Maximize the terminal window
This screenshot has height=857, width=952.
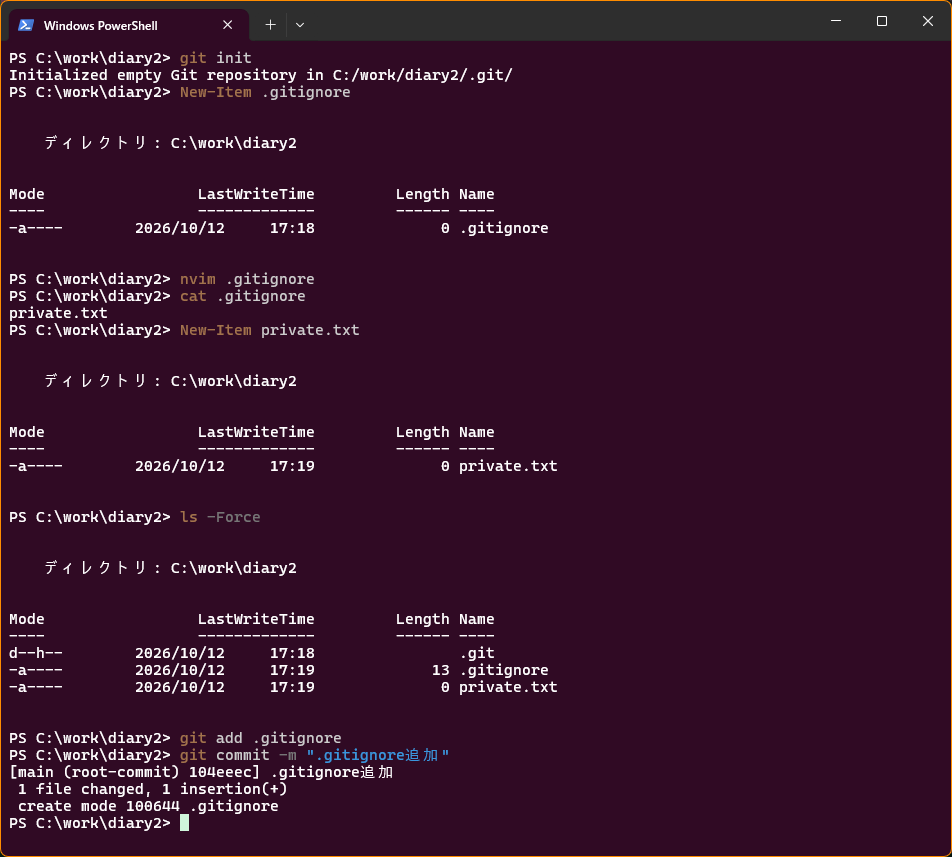[882, 21]
